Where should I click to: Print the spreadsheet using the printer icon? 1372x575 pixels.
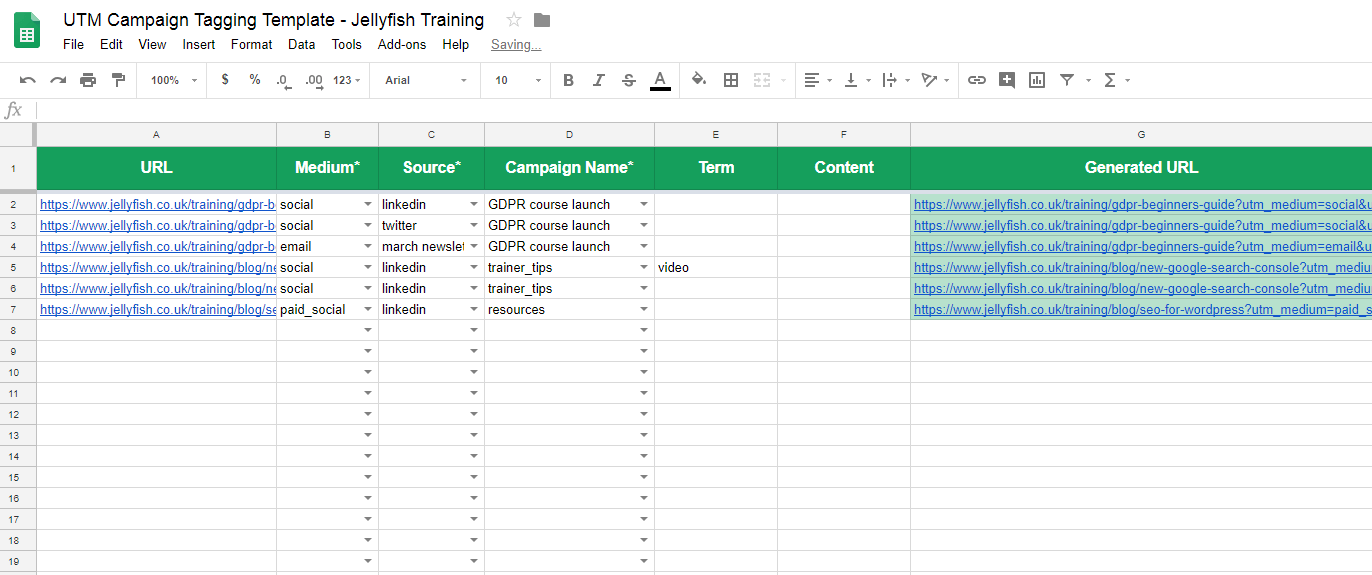click(88, 80)
